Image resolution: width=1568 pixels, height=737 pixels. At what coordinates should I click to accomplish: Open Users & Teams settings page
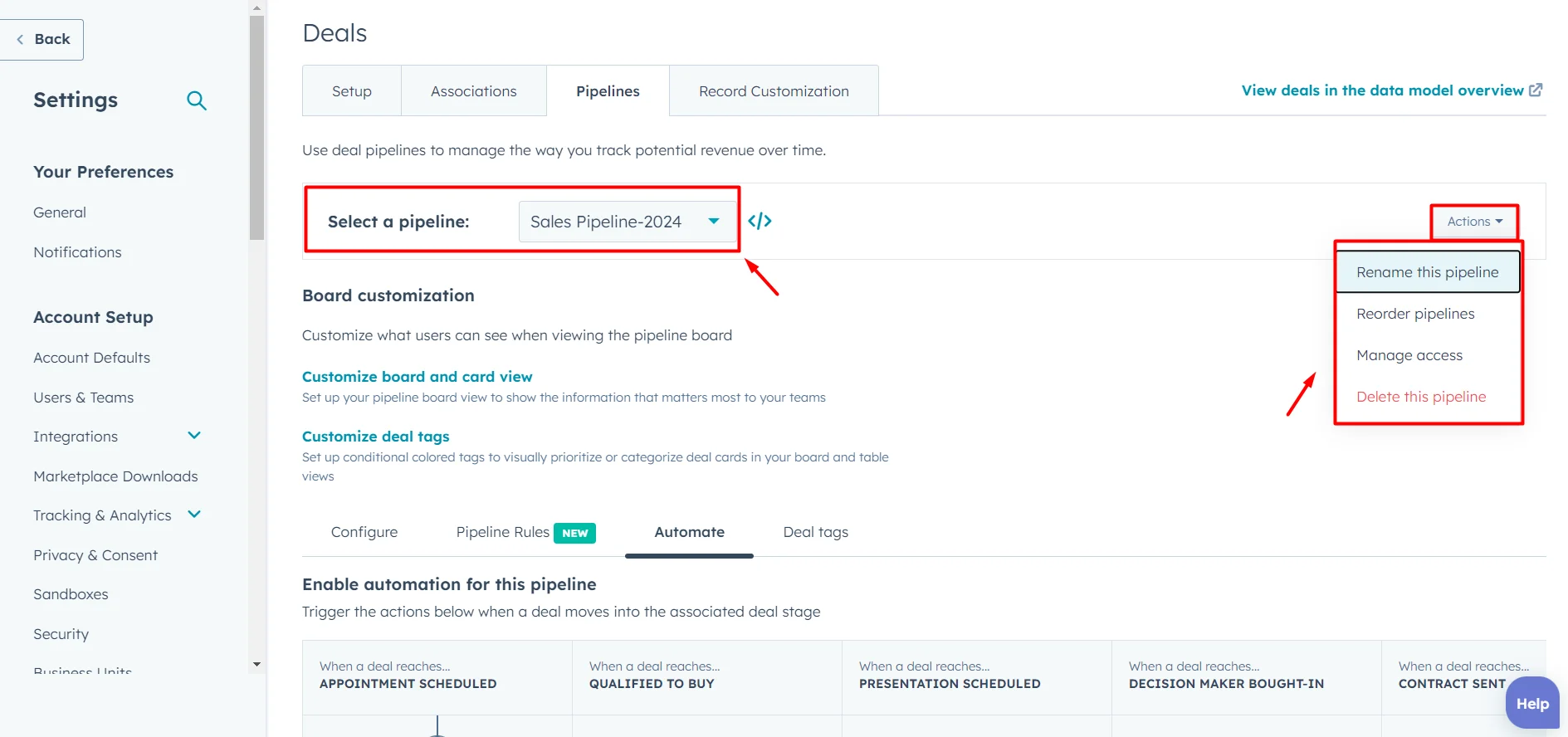click(x=83, y=398)
